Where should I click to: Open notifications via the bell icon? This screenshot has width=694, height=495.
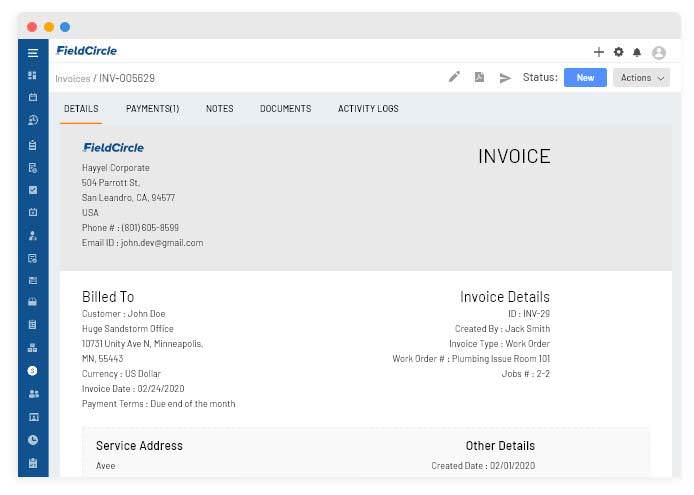point(637,53)
